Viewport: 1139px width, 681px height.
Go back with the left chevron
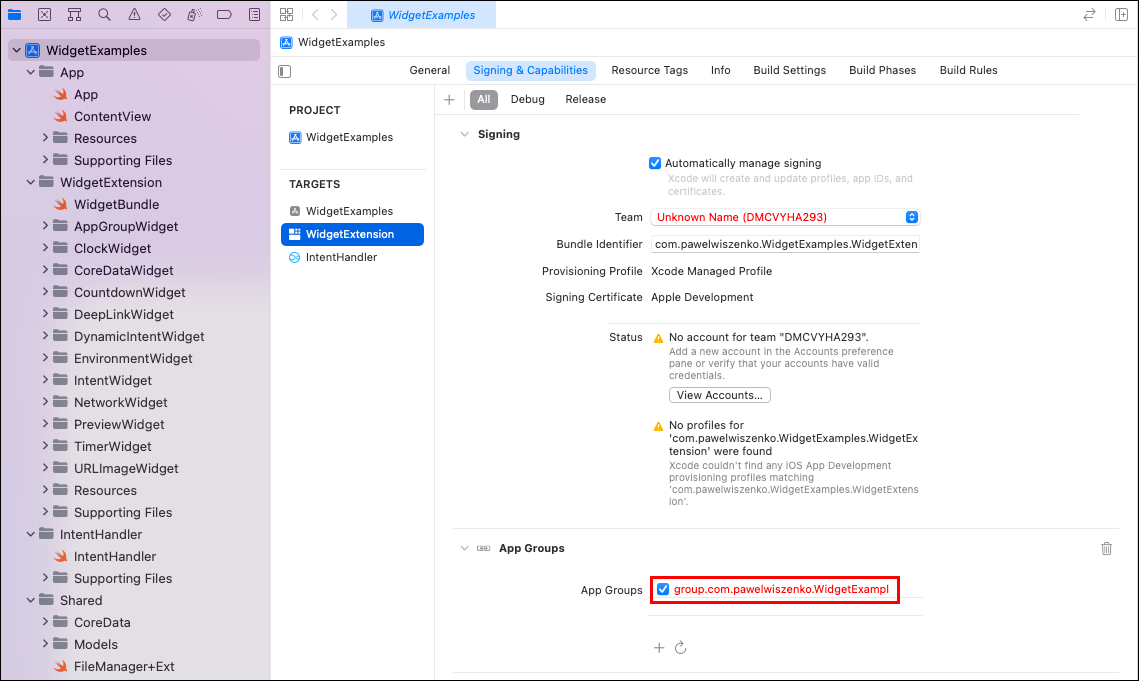point(315,15)
